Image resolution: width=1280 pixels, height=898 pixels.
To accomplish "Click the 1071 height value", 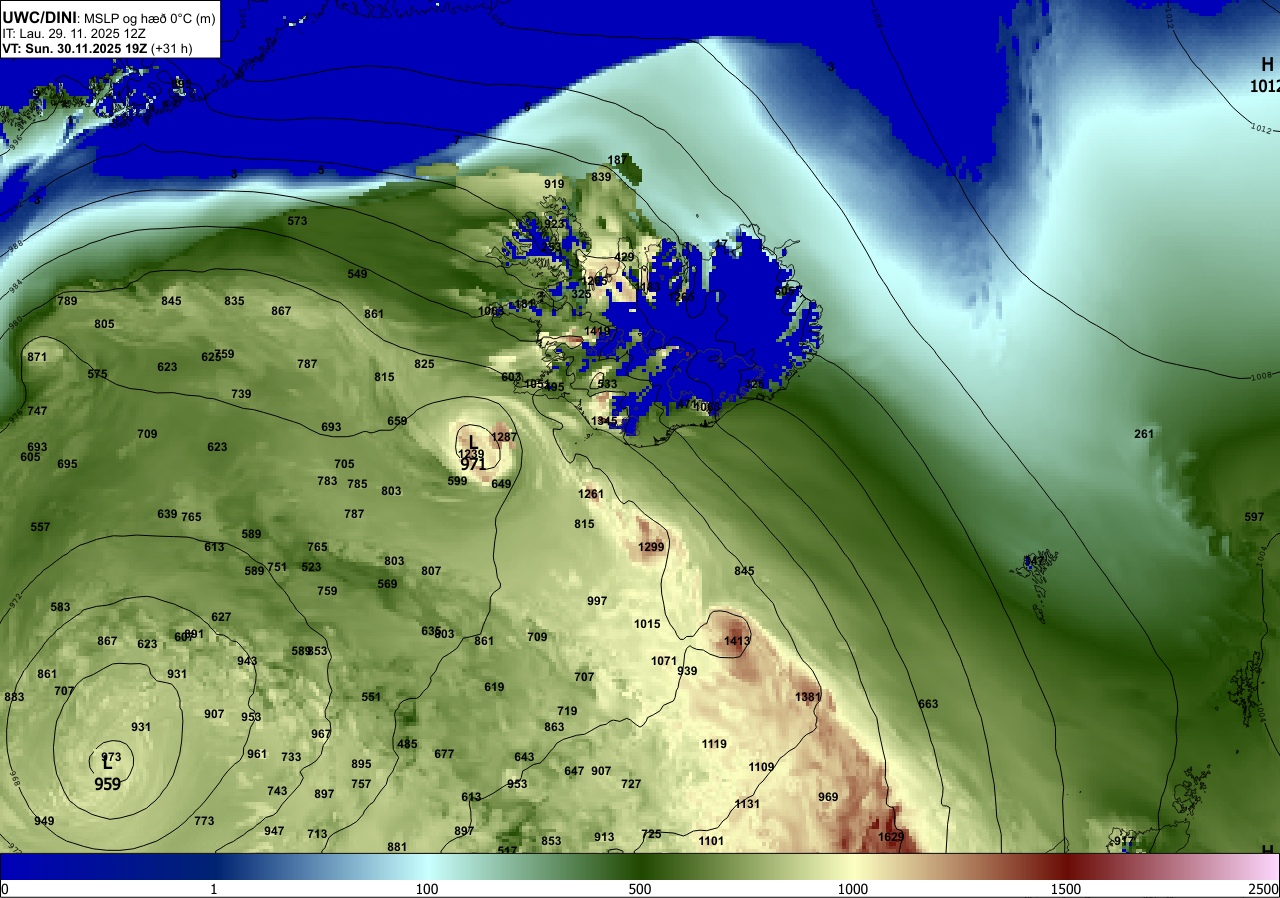I will click(664, 661).
